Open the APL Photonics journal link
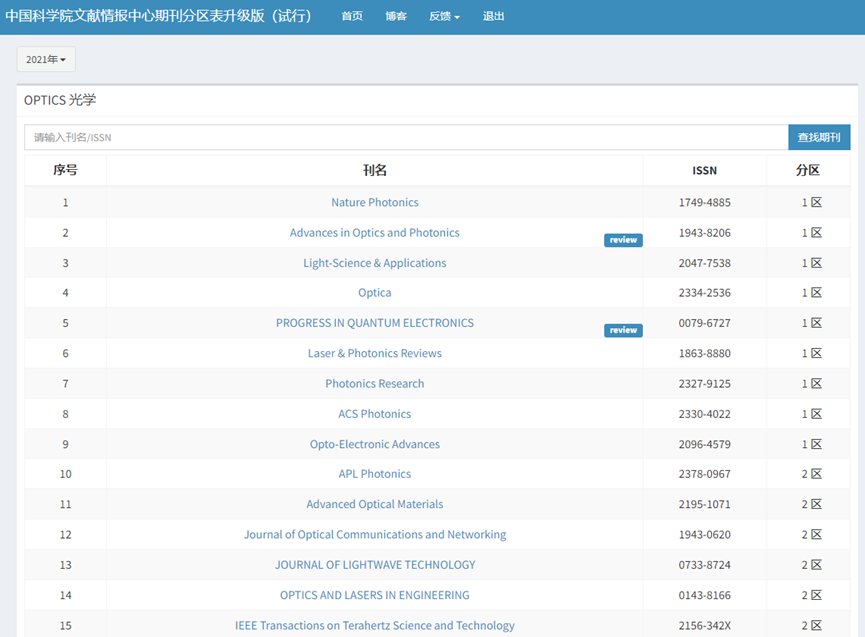Screen dimensions: 865x637 375,474
